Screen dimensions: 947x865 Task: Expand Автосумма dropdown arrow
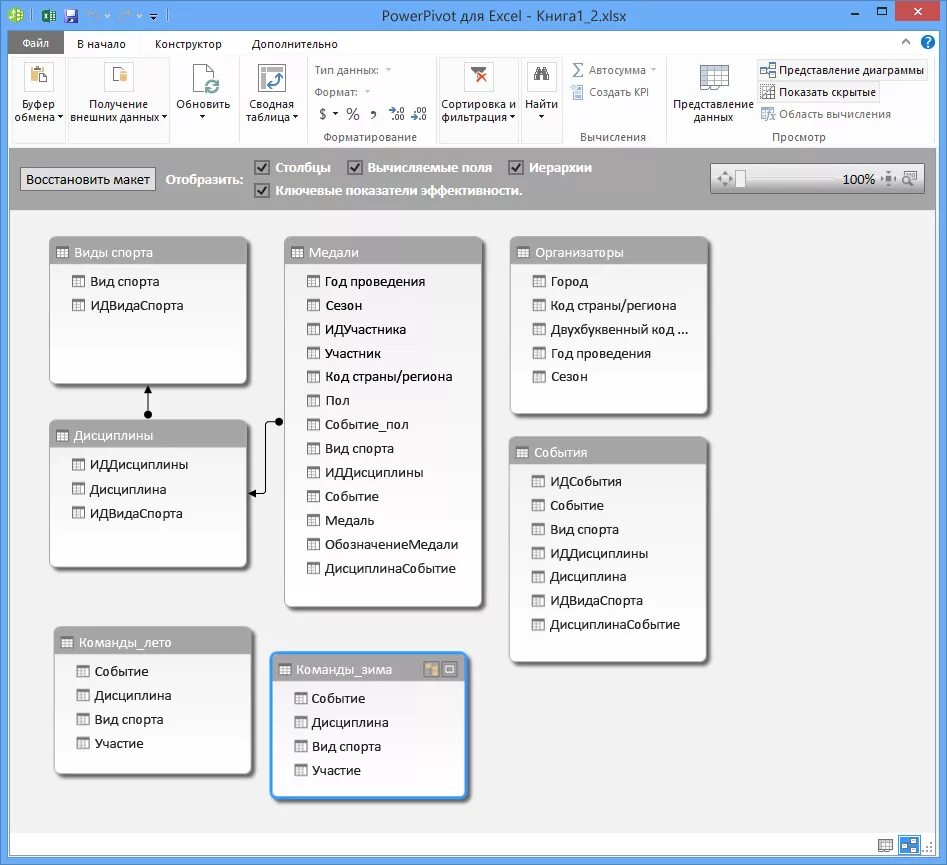tap(653, 70)
